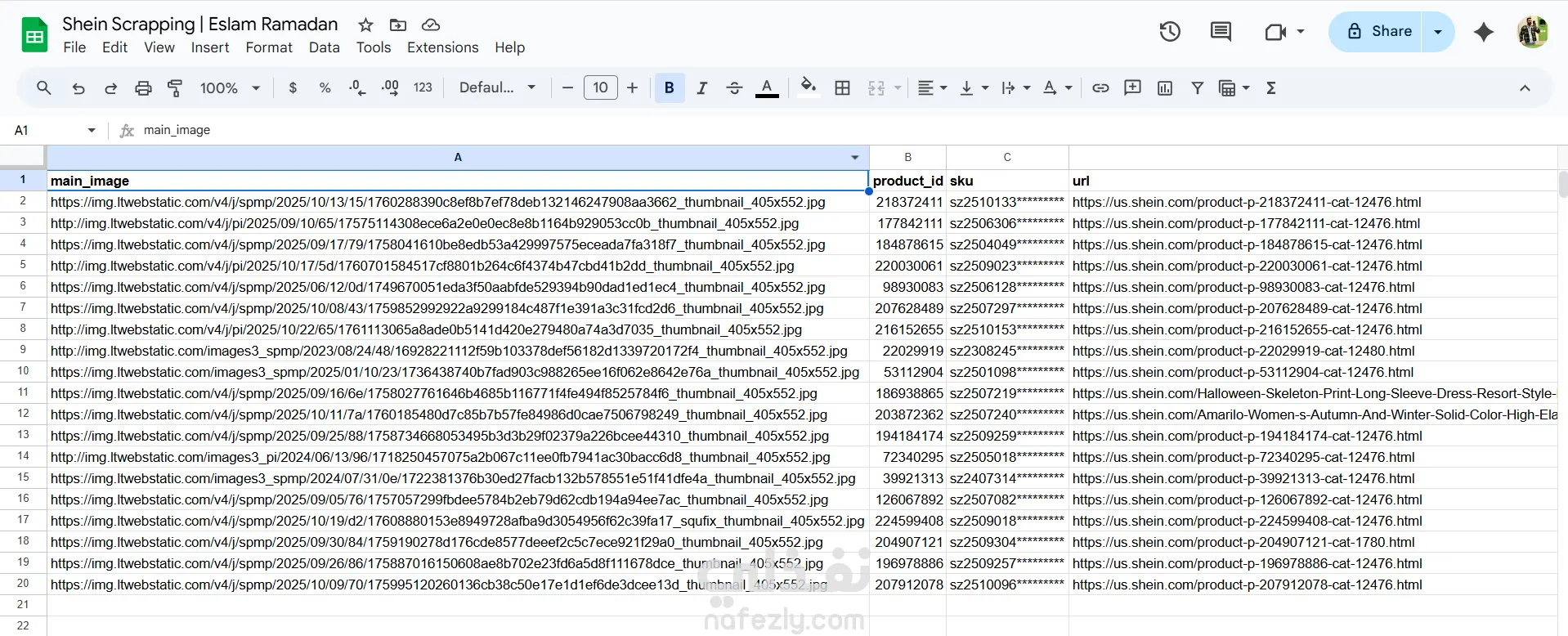Viewport: 1568px width, 636px height.
Task: Click the Insert chart icon
Action: click(1165, 88)
